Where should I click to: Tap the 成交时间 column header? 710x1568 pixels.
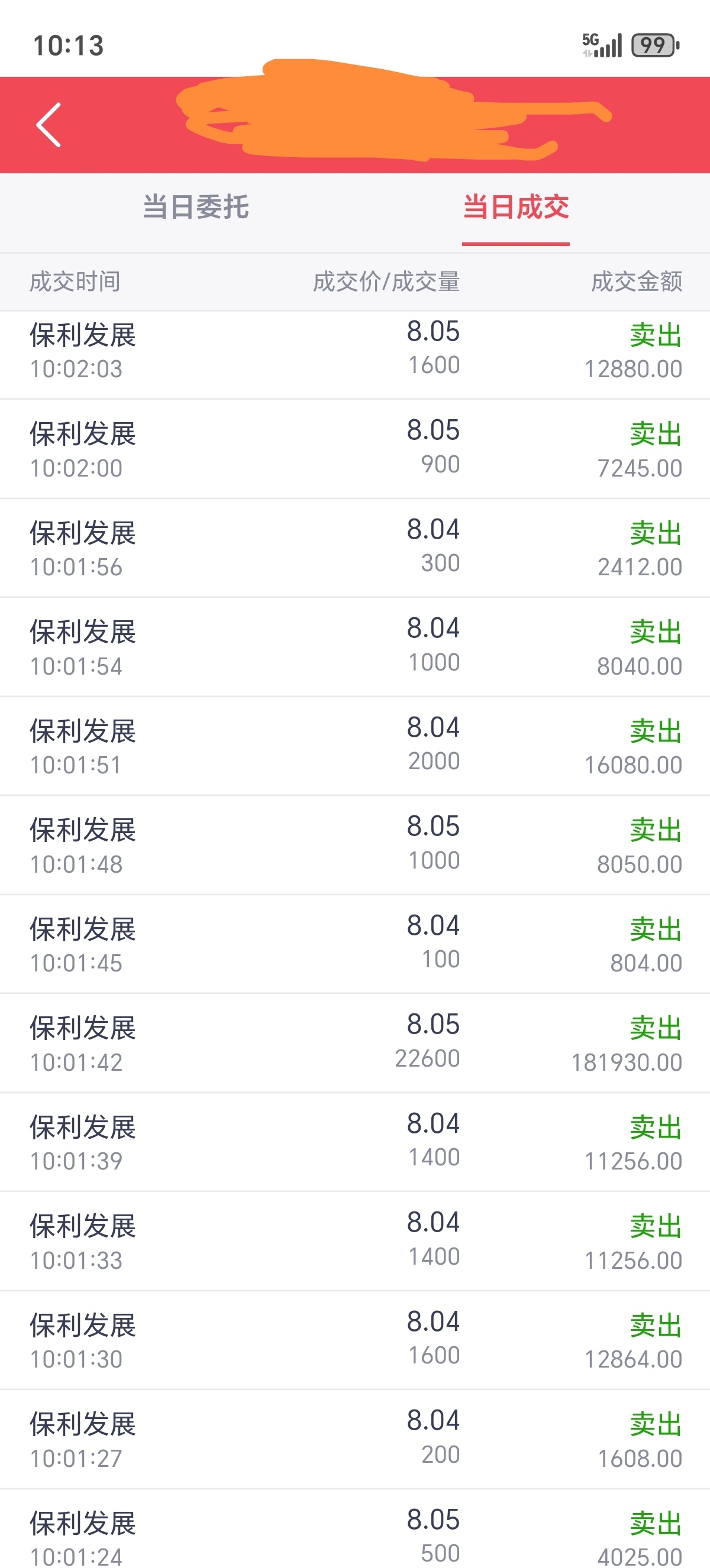coord(75,282)
